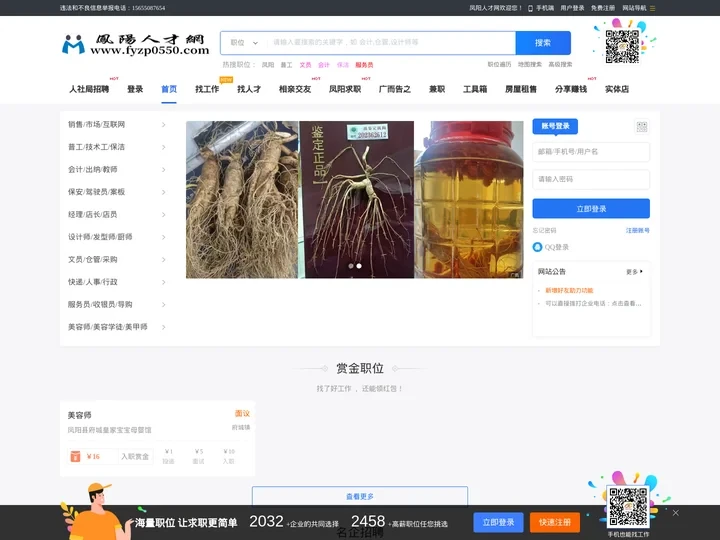Click the 查看更多 button

point(360,496)
